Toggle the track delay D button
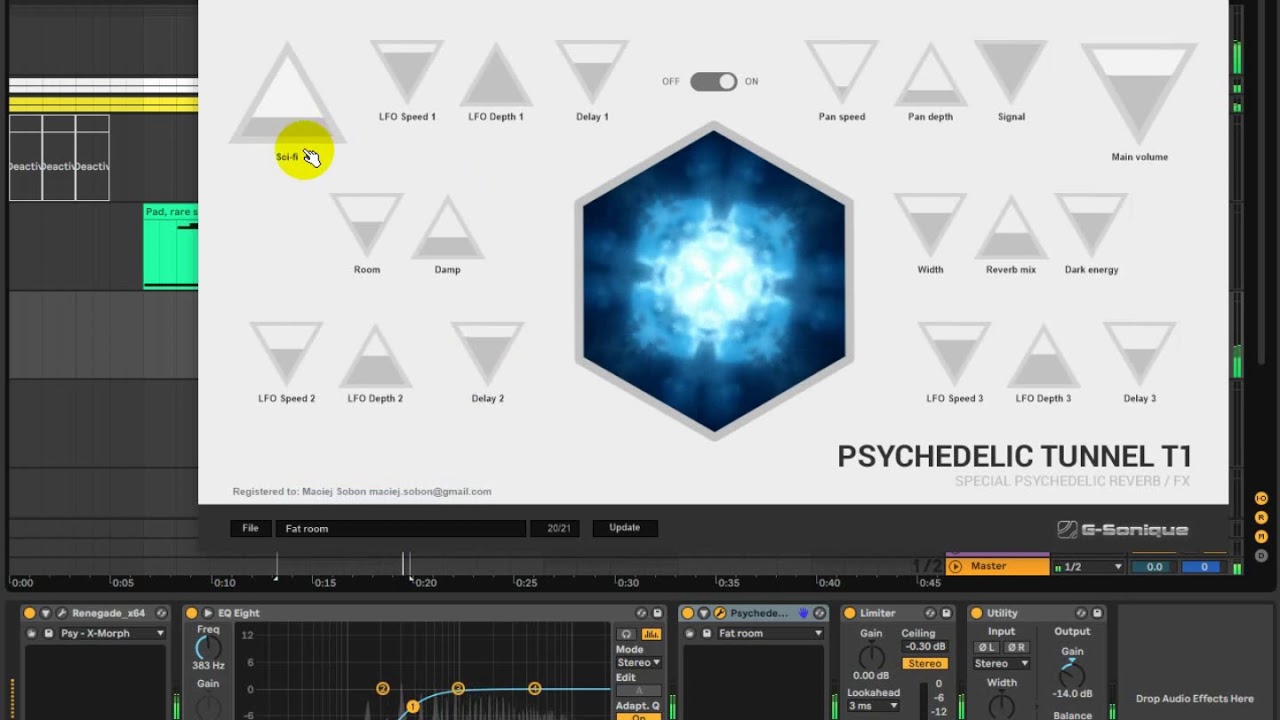Viewport: 1280px width, 720px height. click(1261, 555)
